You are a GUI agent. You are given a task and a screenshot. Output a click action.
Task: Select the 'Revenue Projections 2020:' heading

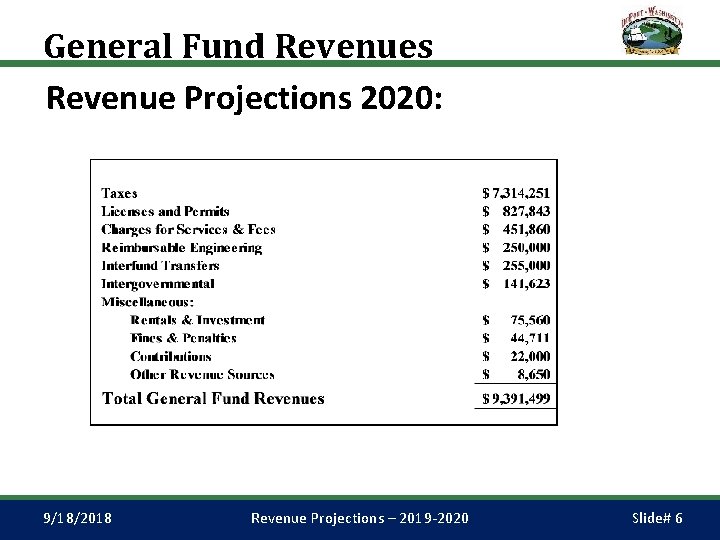coord(244,98)
